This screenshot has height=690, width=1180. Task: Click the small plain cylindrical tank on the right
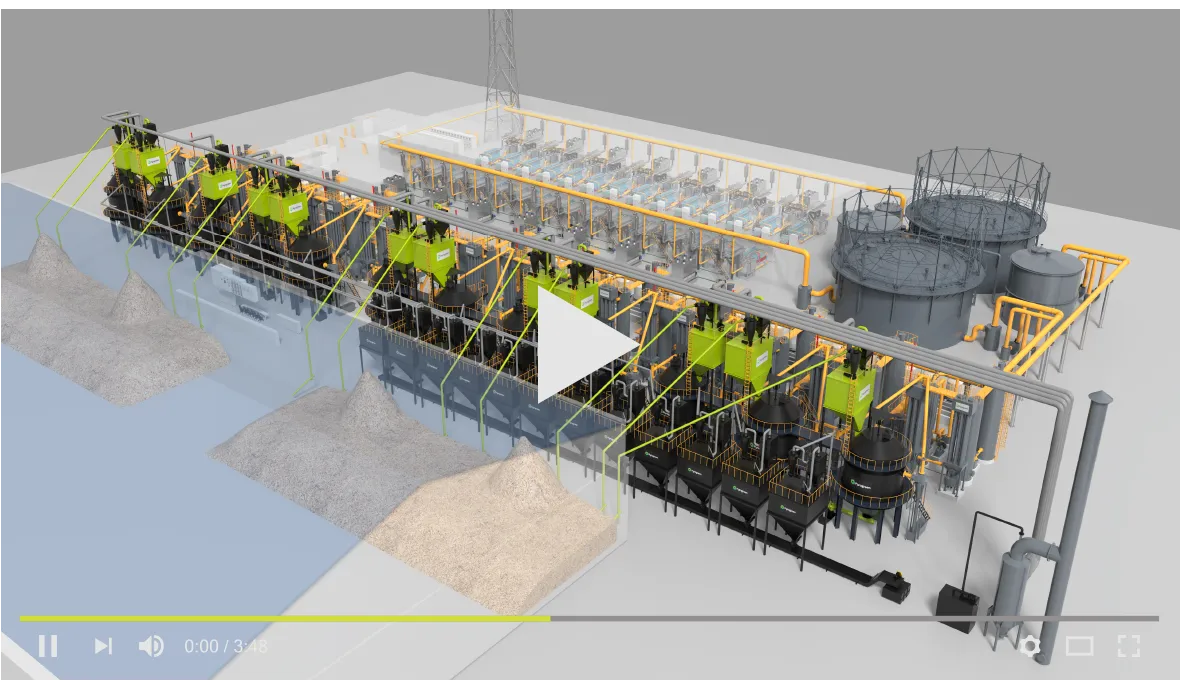click(1045, 278)
